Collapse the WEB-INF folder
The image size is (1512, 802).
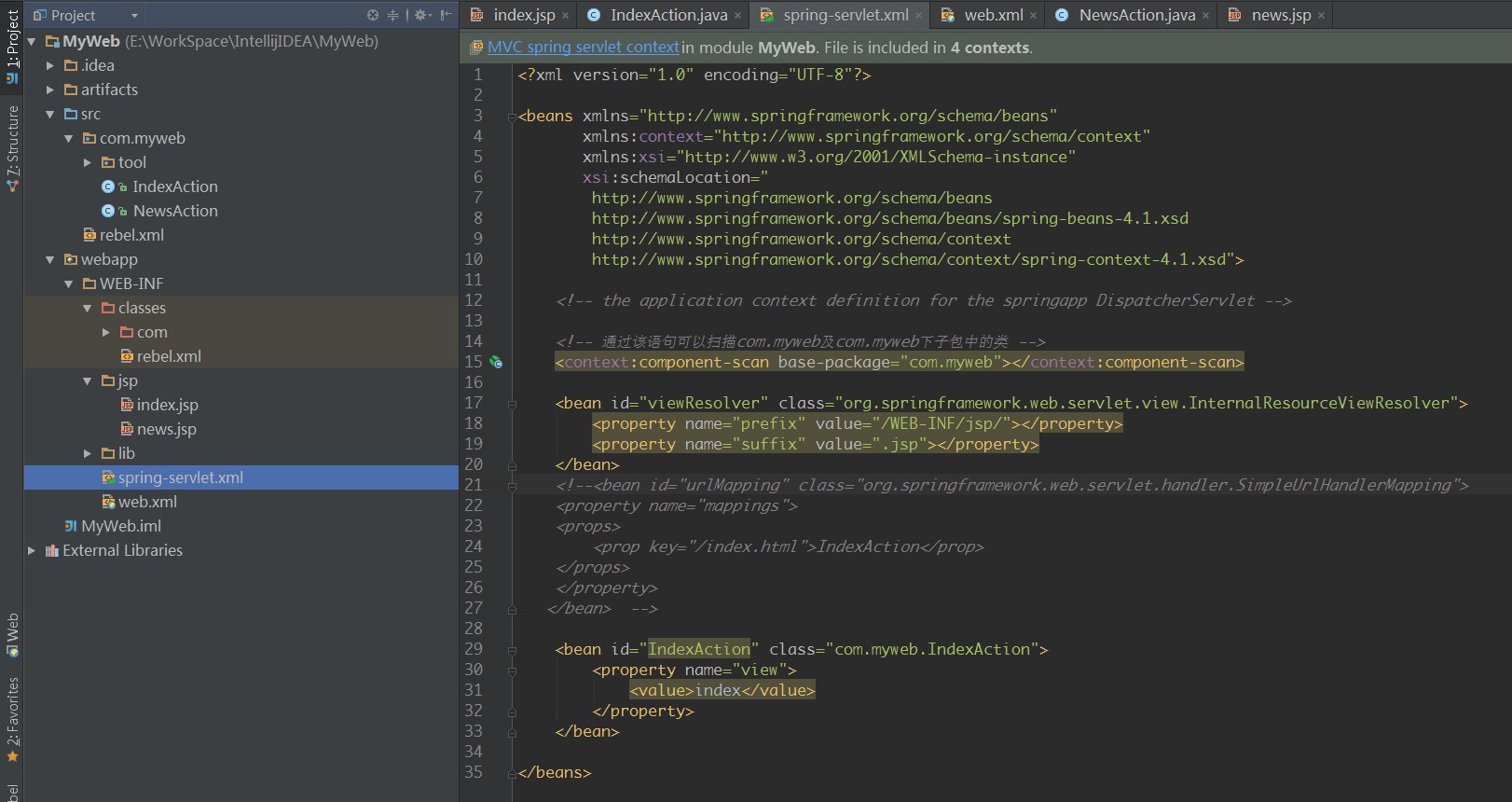69,283
